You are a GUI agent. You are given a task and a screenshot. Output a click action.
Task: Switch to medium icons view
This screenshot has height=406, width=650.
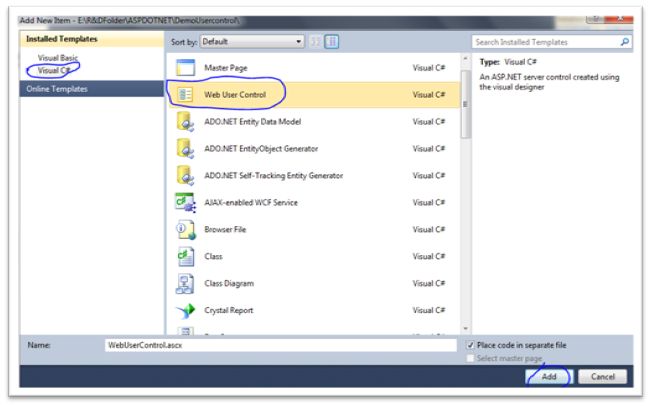coord(332,41)
